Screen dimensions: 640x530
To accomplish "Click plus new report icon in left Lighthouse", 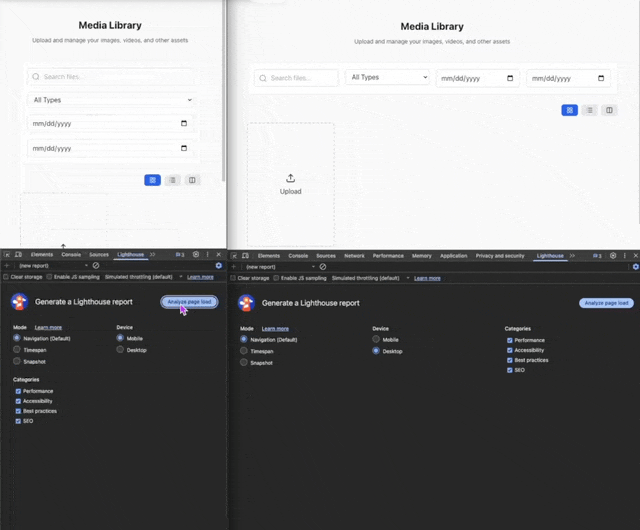I will click(x=7, y=265).
